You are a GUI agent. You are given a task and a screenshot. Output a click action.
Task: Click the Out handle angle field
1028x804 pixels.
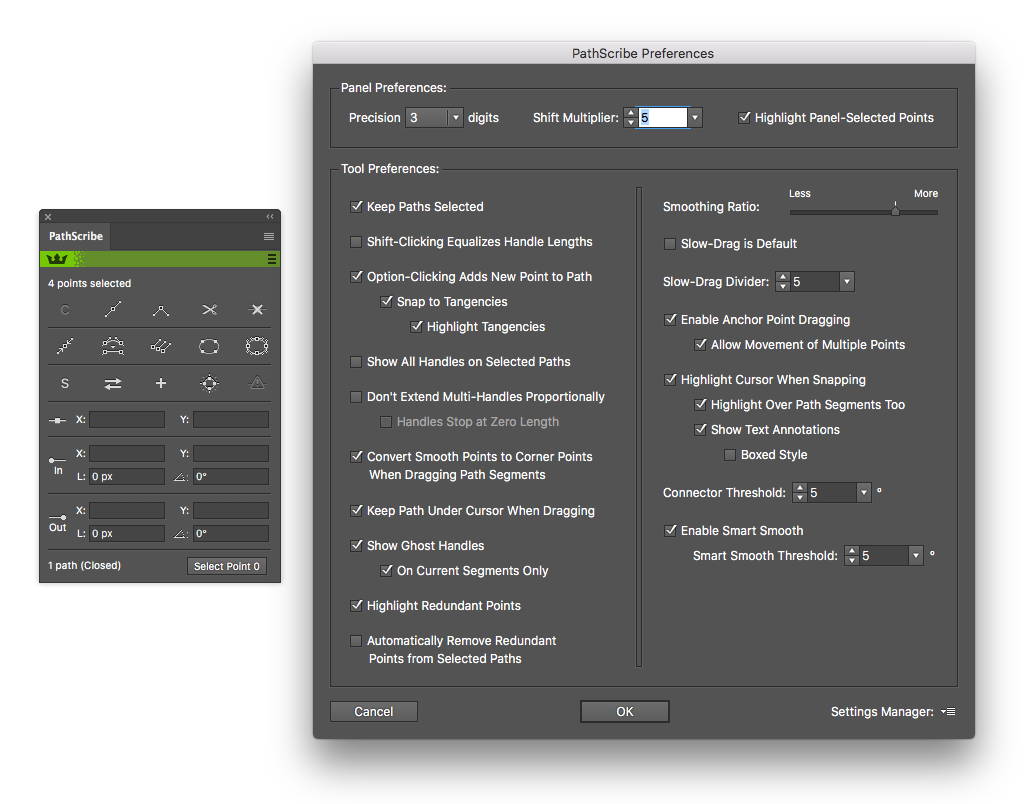pos(231,534)
